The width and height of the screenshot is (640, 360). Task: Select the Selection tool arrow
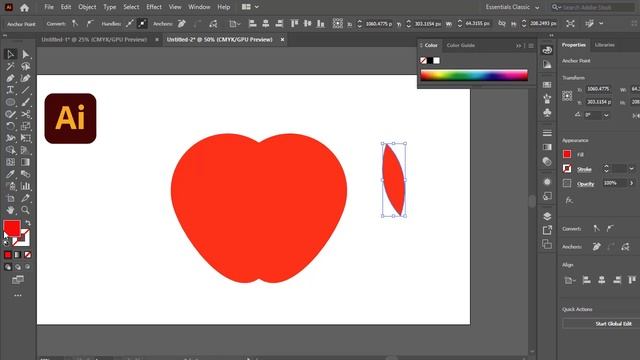point(11,54)
